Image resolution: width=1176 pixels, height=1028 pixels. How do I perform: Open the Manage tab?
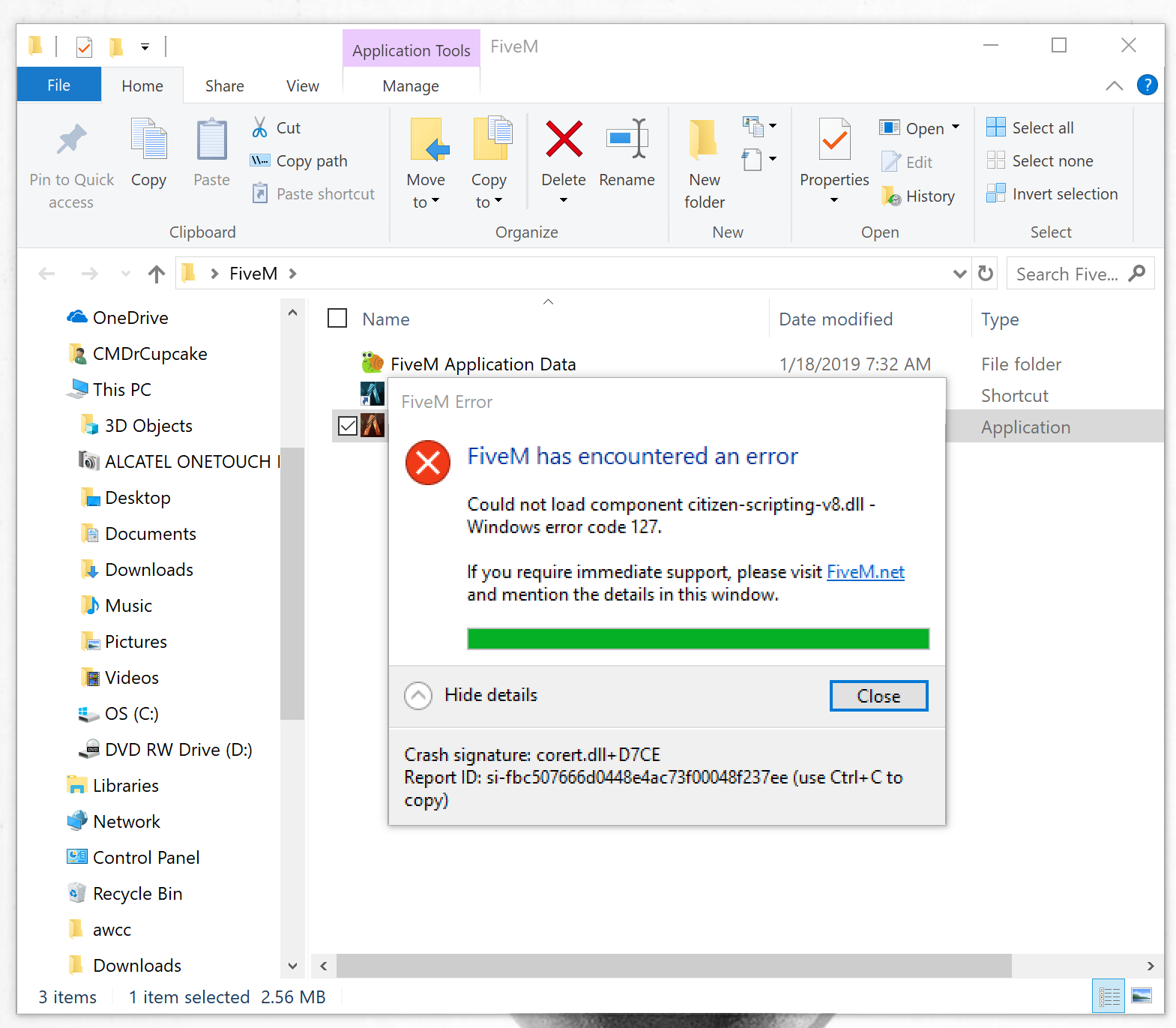point(411,85)
